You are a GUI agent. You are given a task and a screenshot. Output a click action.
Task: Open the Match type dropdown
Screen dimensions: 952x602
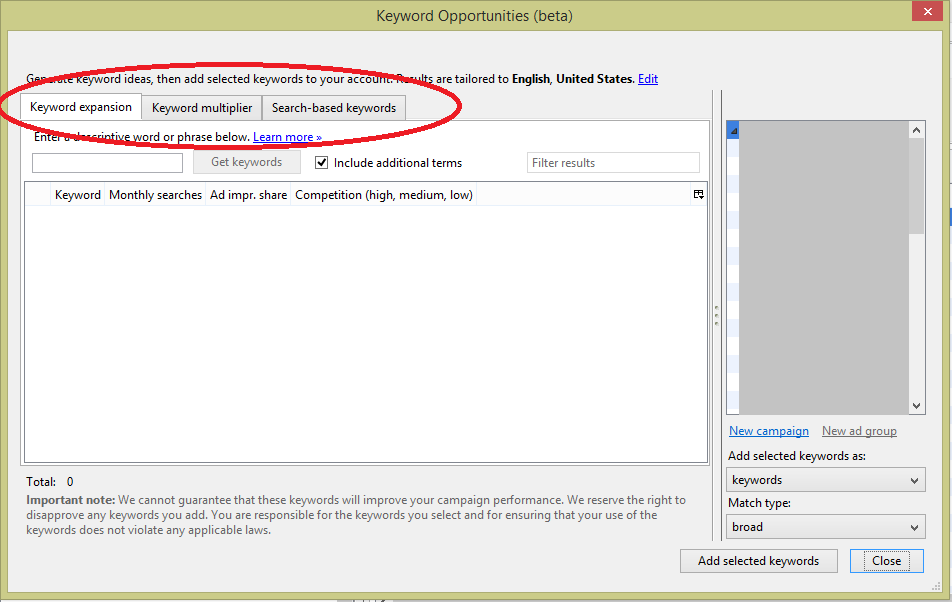[x=825, y=527]
